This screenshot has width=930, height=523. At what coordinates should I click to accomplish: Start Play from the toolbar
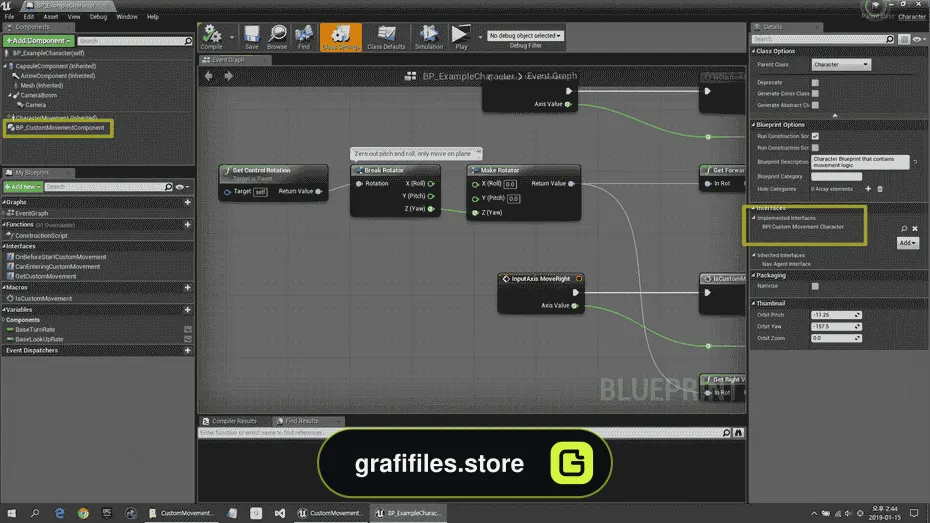461,37
